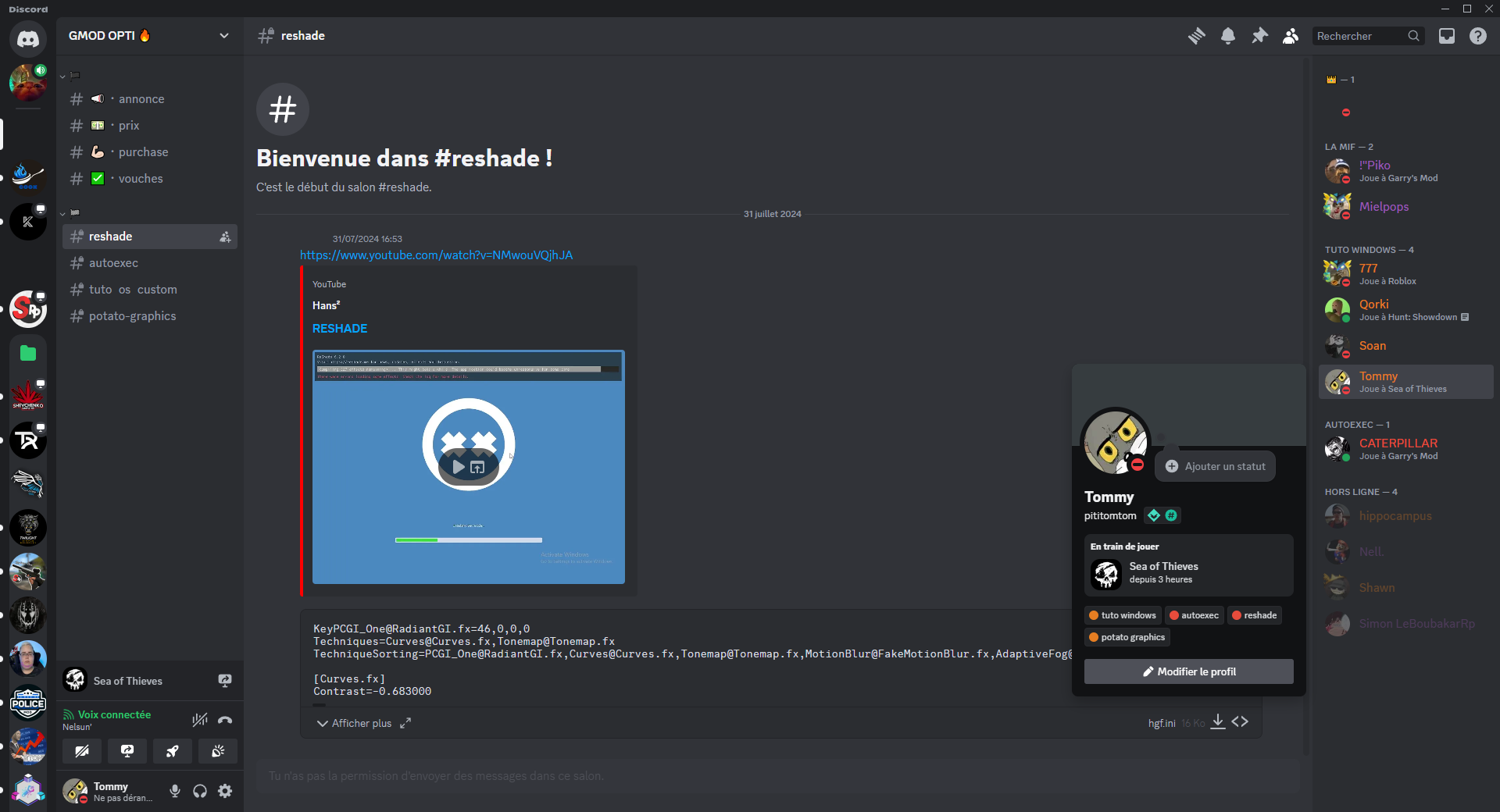The height and width of the screenshot is (812, 1500).
Task: Share your screen in the voice panel
Action: tap(127, 751)
